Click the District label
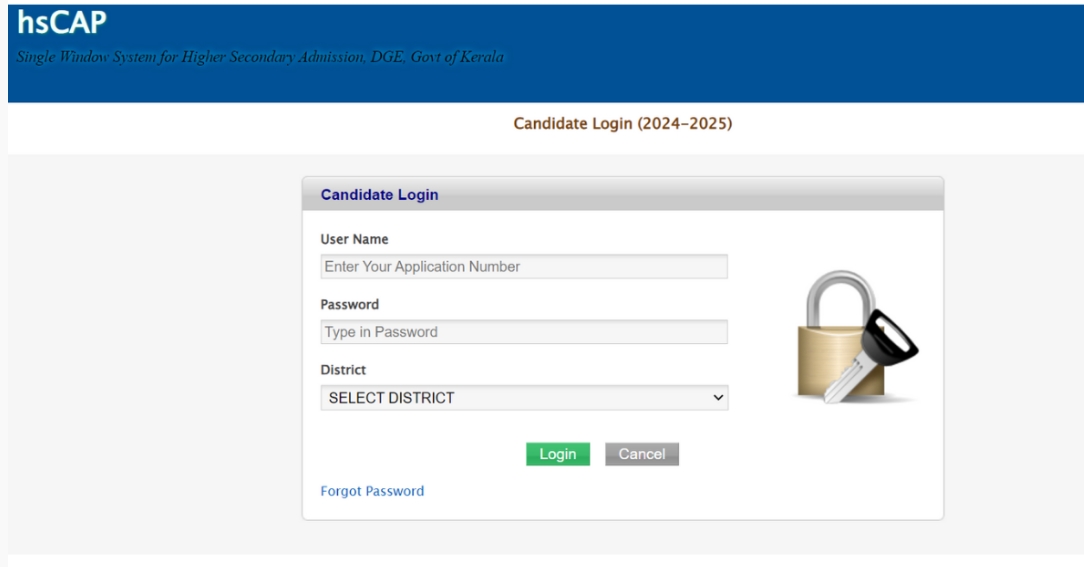This screenshot has width=1084, height=567. (343, 370)
